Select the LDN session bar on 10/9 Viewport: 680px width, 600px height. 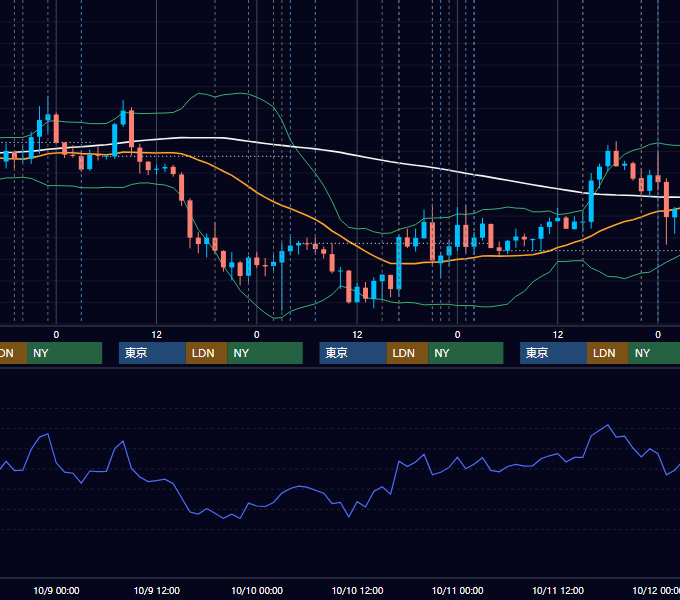click(x=206, y=353)
